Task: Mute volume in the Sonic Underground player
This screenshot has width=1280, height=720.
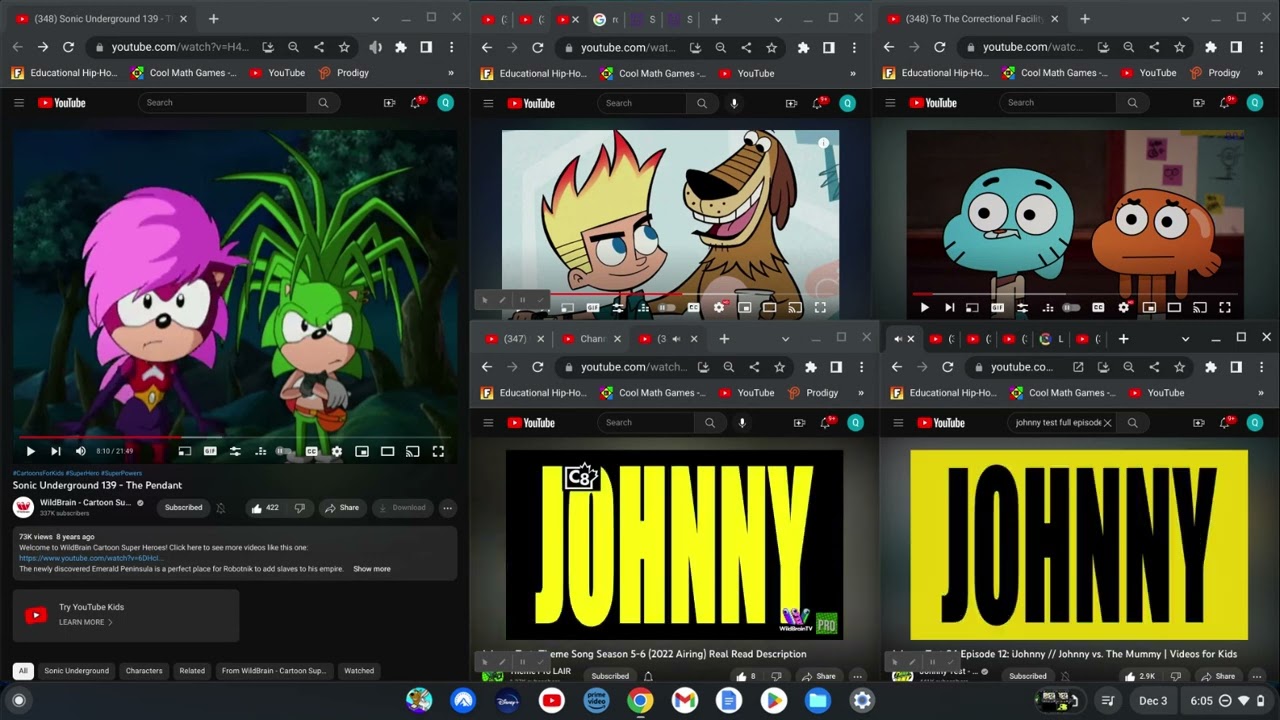Action: [81, 451]
